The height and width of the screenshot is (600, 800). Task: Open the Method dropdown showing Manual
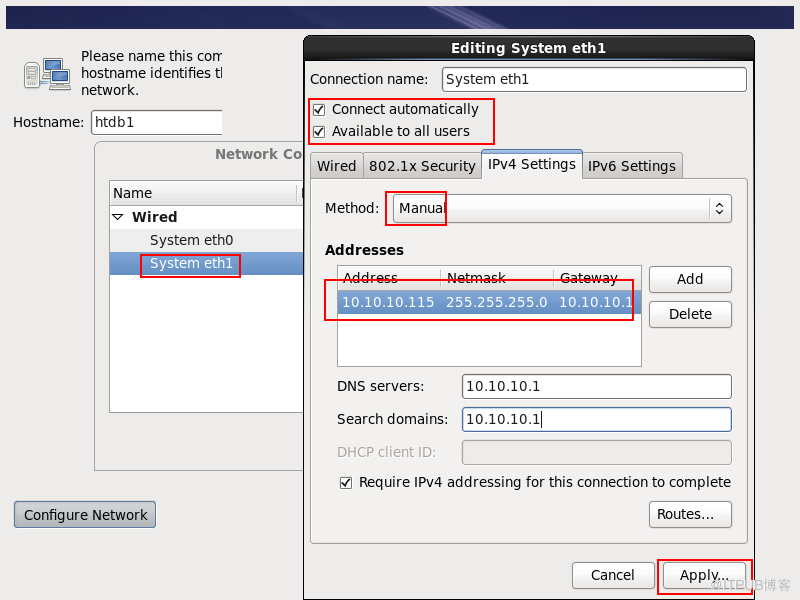coord(562,208)
